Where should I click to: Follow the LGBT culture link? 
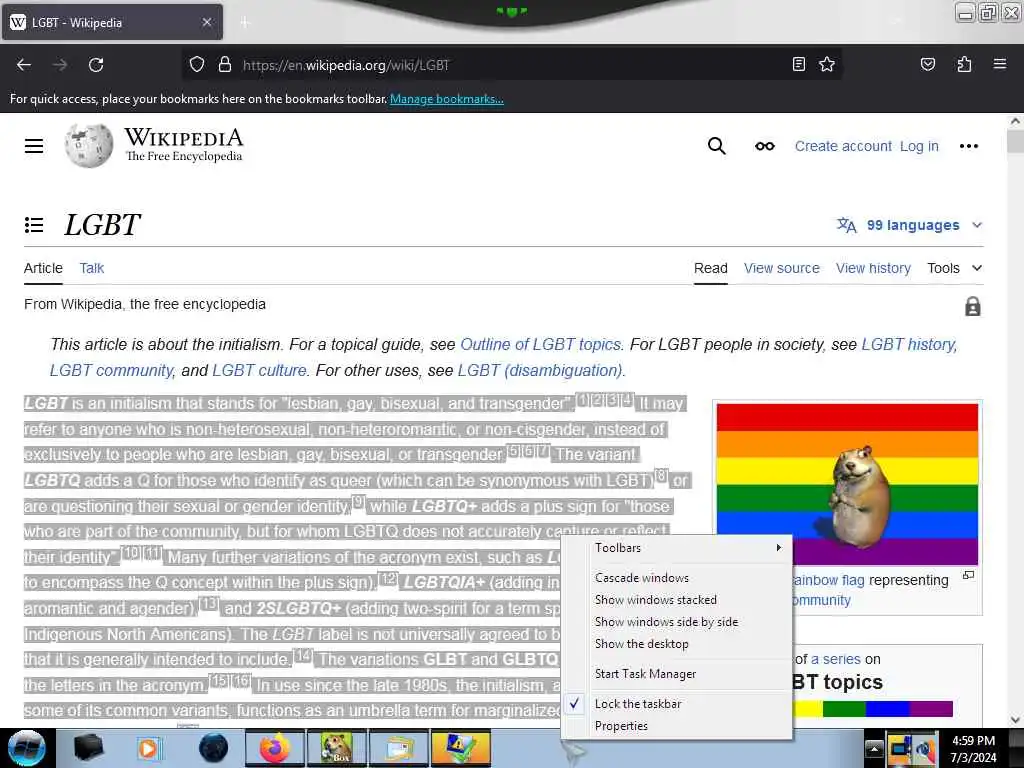coord(259,370)
